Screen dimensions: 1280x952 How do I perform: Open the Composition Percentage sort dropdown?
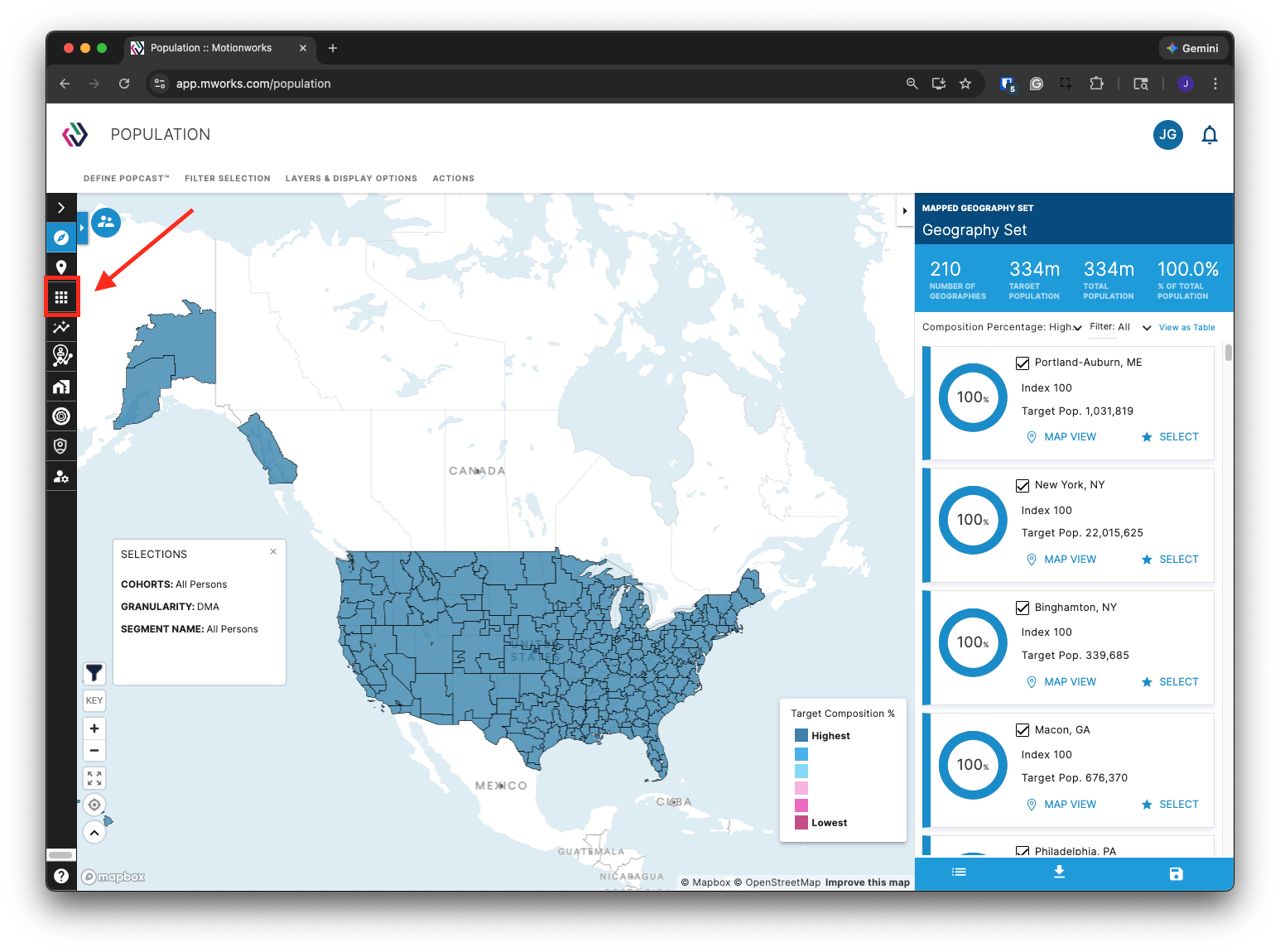[x=1002, y=327]
